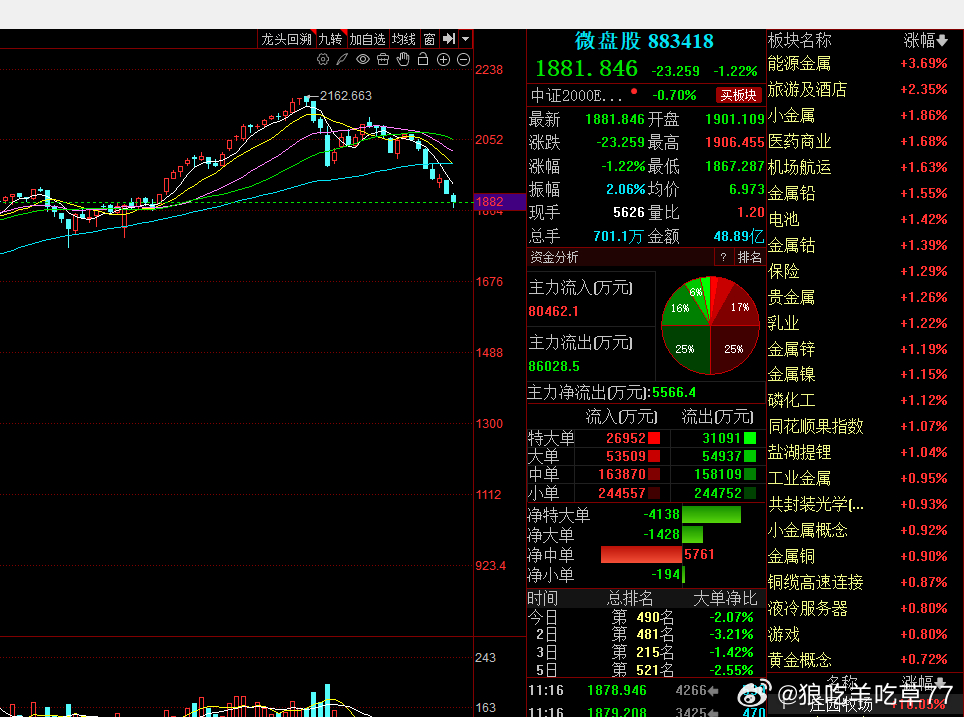Screen dimensions: 964x717
Task: Click the 净特大单 green bar
Action: pos(711,514)
